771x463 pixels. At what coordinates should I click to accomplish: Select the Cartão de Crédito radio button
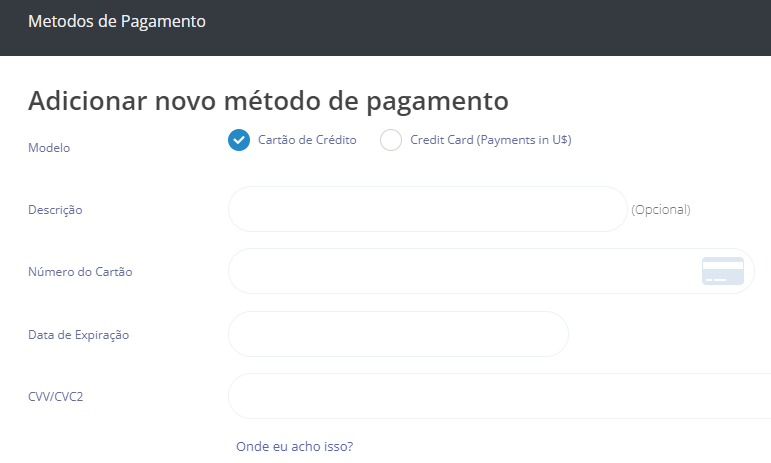(x=239, y=140)
